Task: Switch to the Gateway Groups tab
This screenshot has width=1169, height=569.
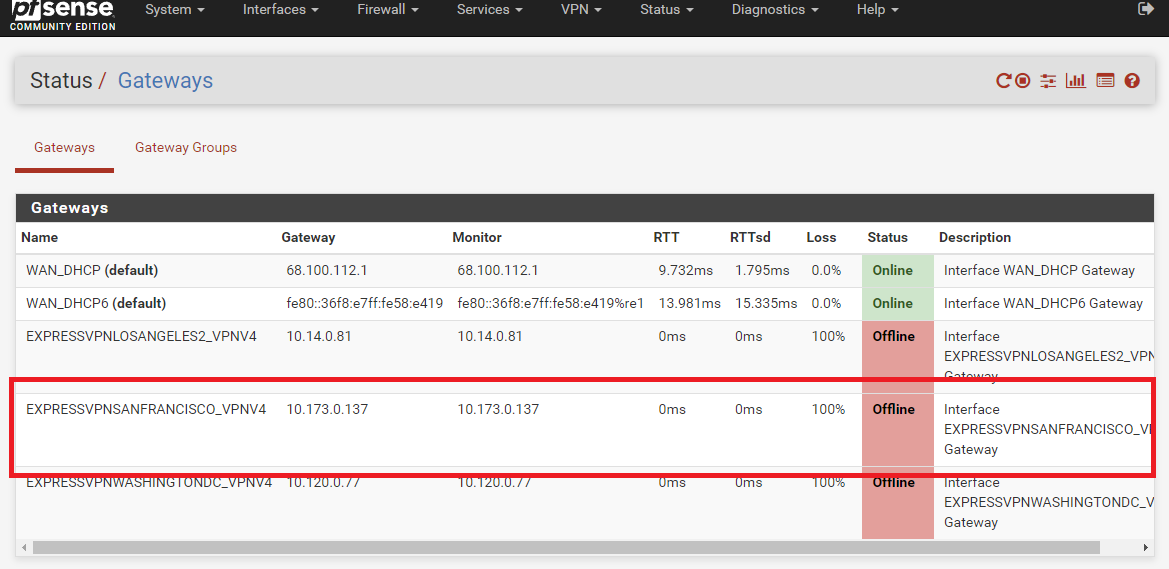Action: (x=186, y=148)
